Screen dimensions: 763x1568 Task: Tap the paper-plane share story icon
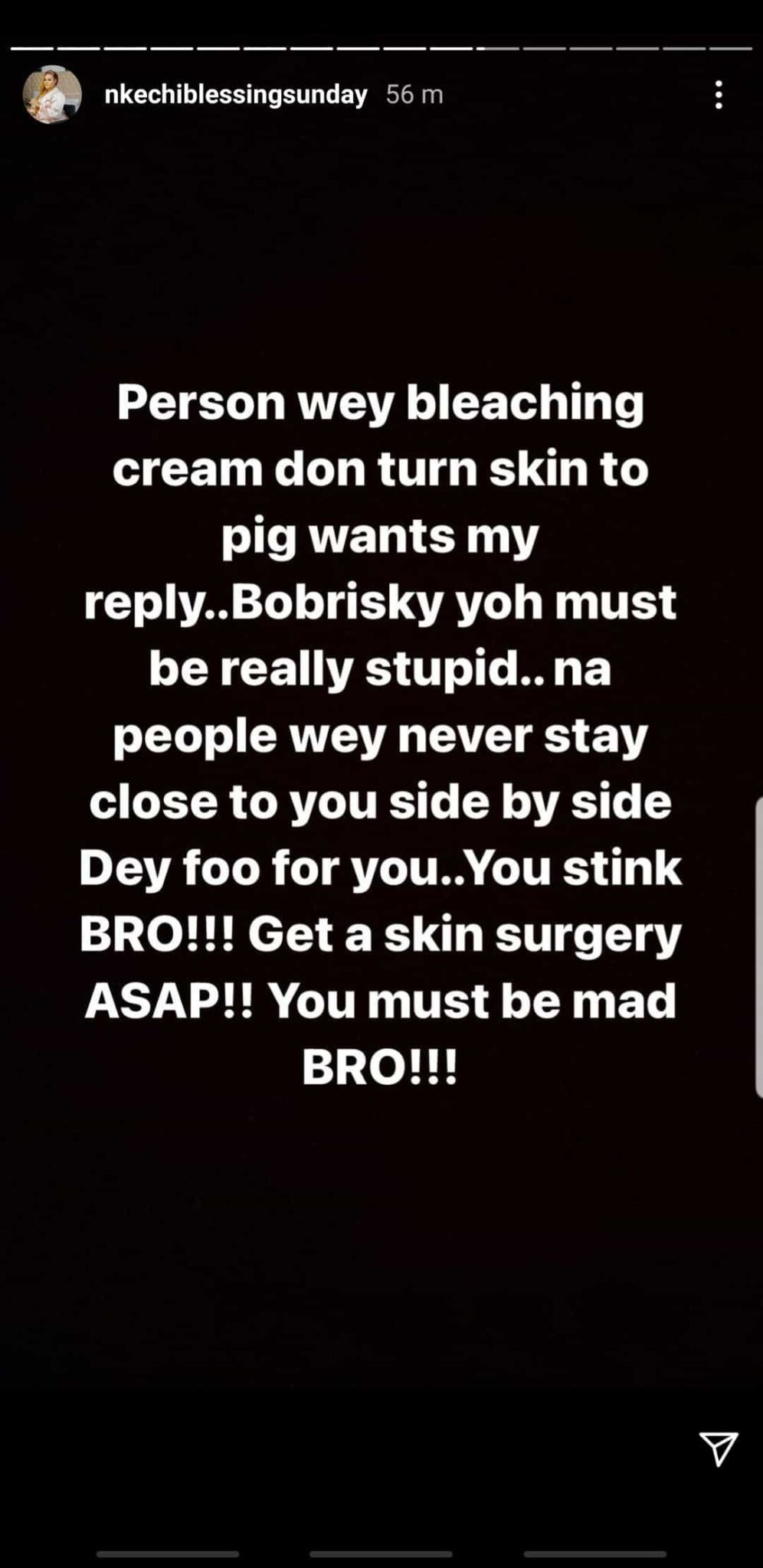[x=719, y=1448]
